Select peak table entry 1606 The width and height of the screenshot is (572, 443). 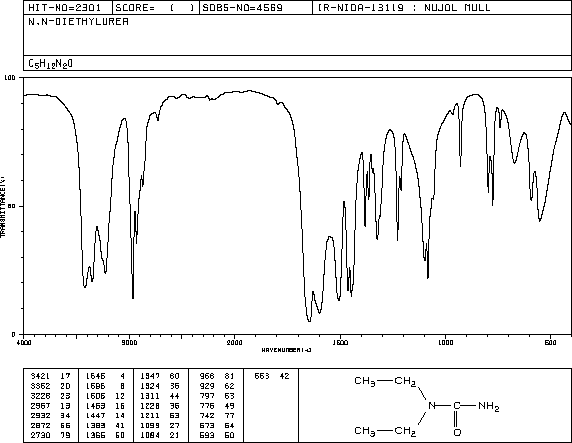click(96, 396)
